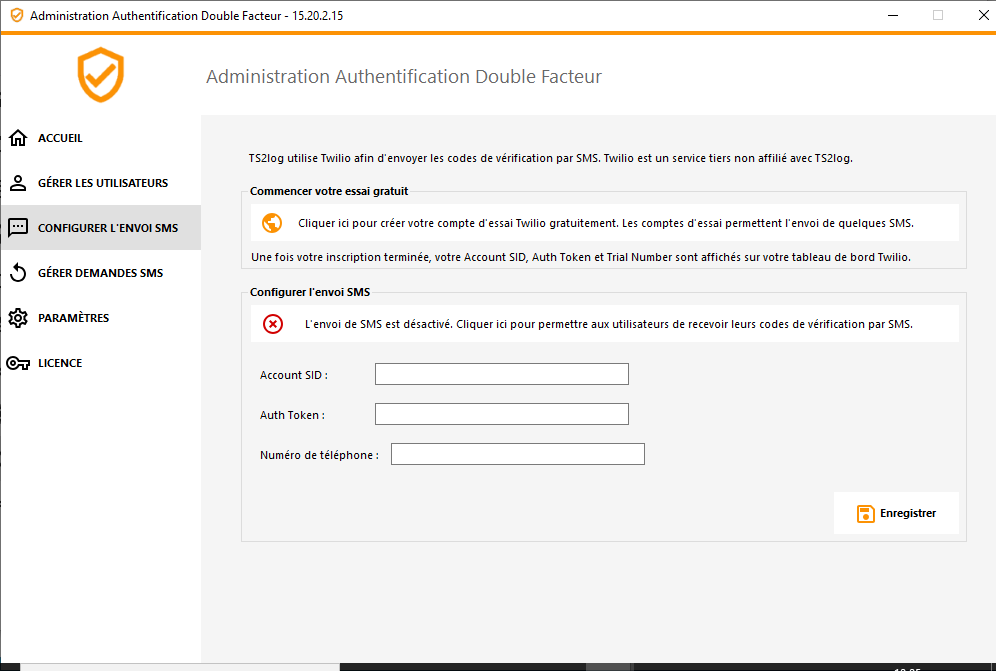
Task: Click the Une fois votre inscription terminée note
Action: tap(581, 257)
